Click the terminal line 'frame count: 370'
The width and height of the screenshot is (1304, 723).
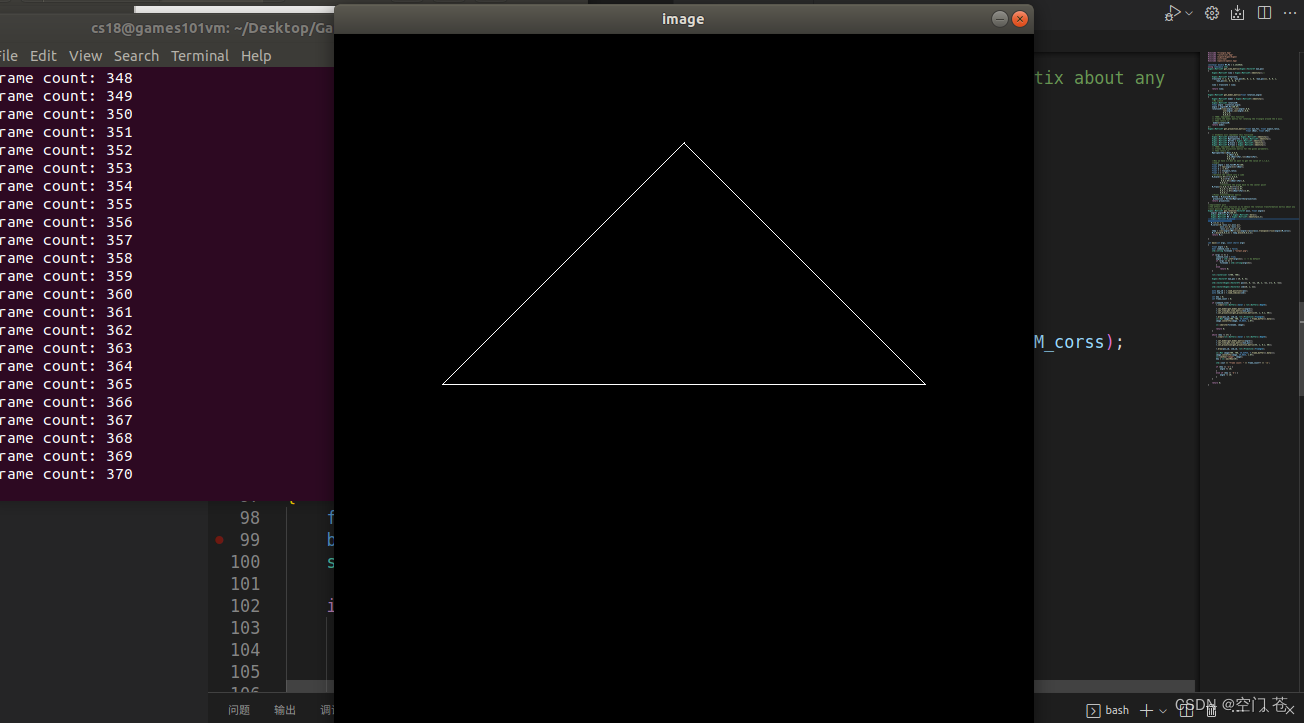click(x=66, y=474)
